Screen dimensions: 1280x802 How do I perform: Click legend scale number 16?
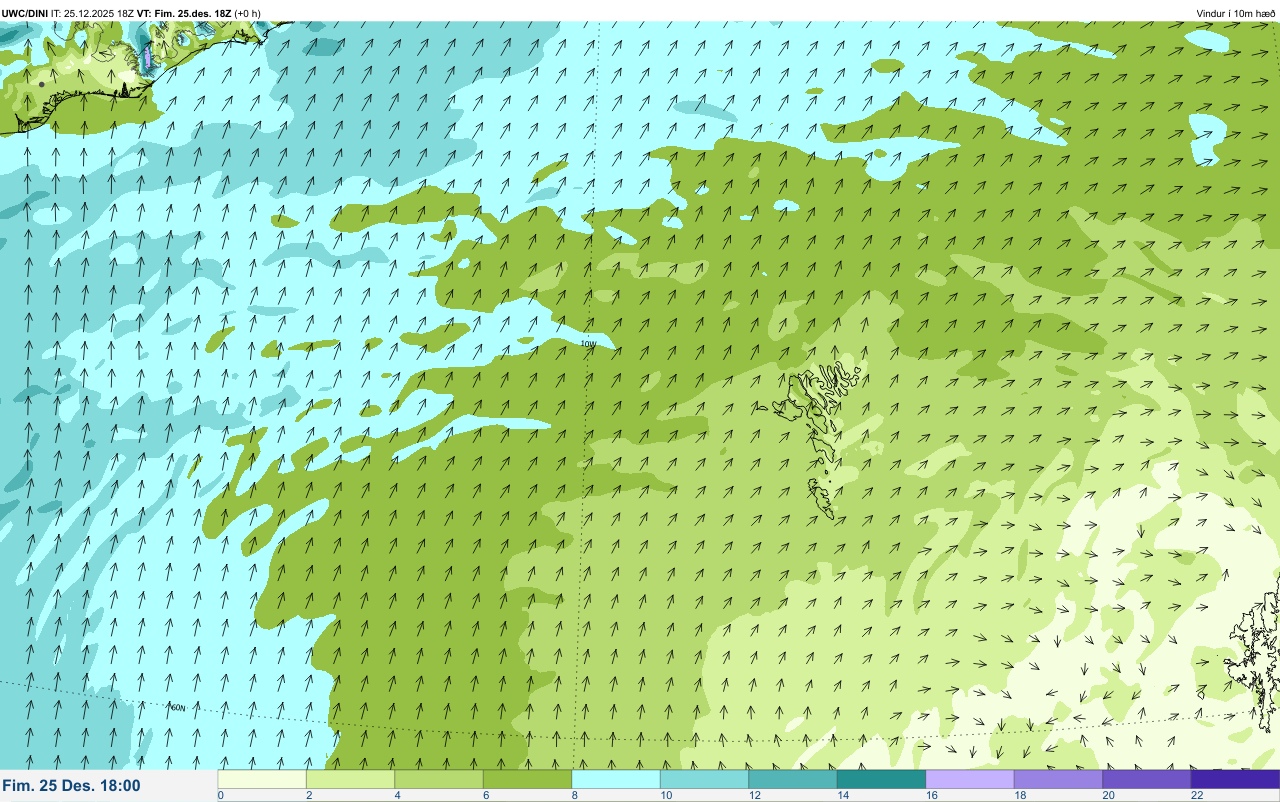931,795
